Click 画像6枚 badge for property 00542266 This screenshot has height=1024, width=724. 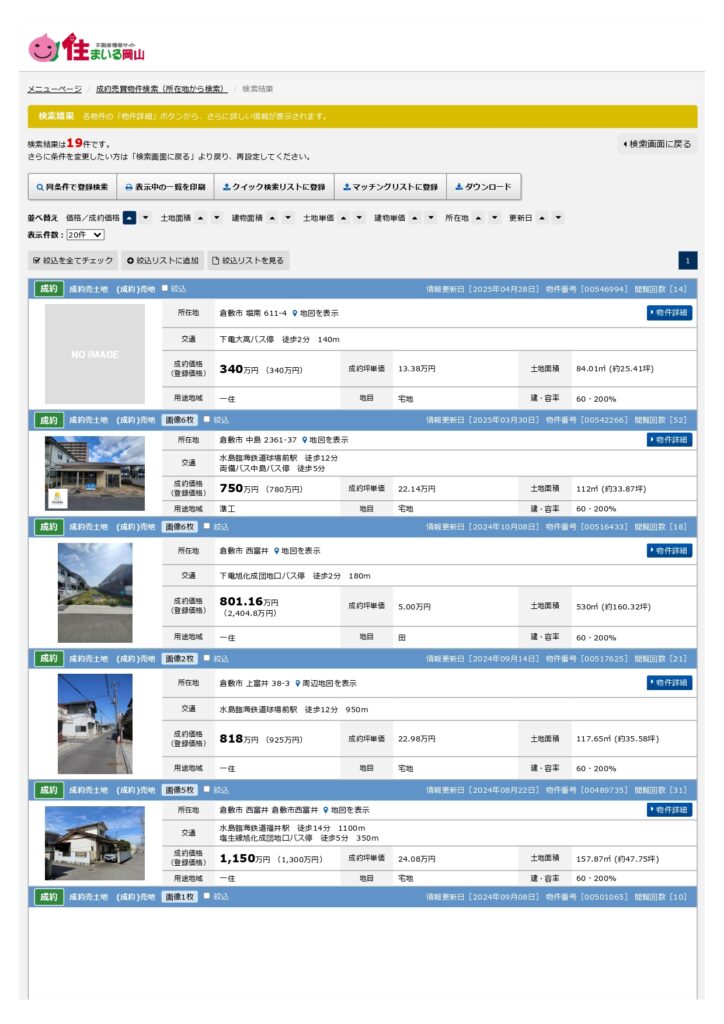(180, 421)
